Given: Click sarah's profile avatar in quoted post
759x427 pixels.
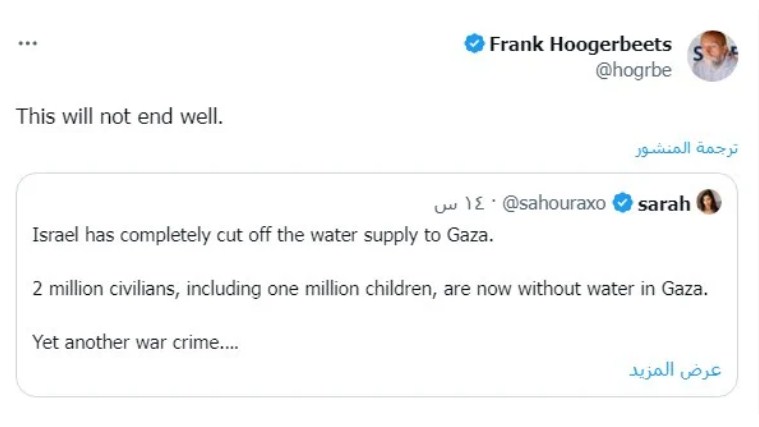Looking at the screenshot, I should point(709,203).
